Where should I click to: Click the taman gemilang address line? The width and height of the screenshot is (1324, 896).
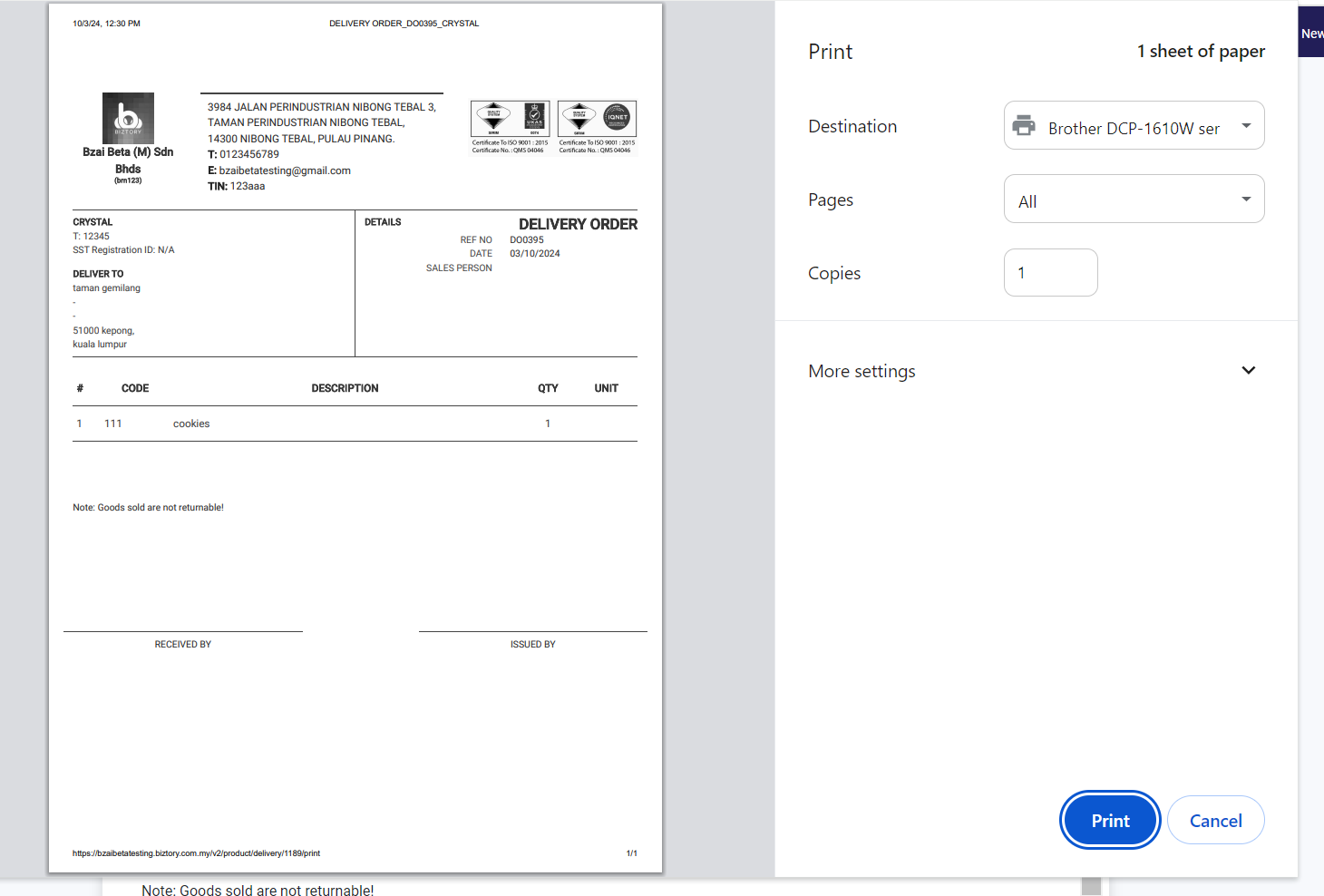click(x=106, y=287)
